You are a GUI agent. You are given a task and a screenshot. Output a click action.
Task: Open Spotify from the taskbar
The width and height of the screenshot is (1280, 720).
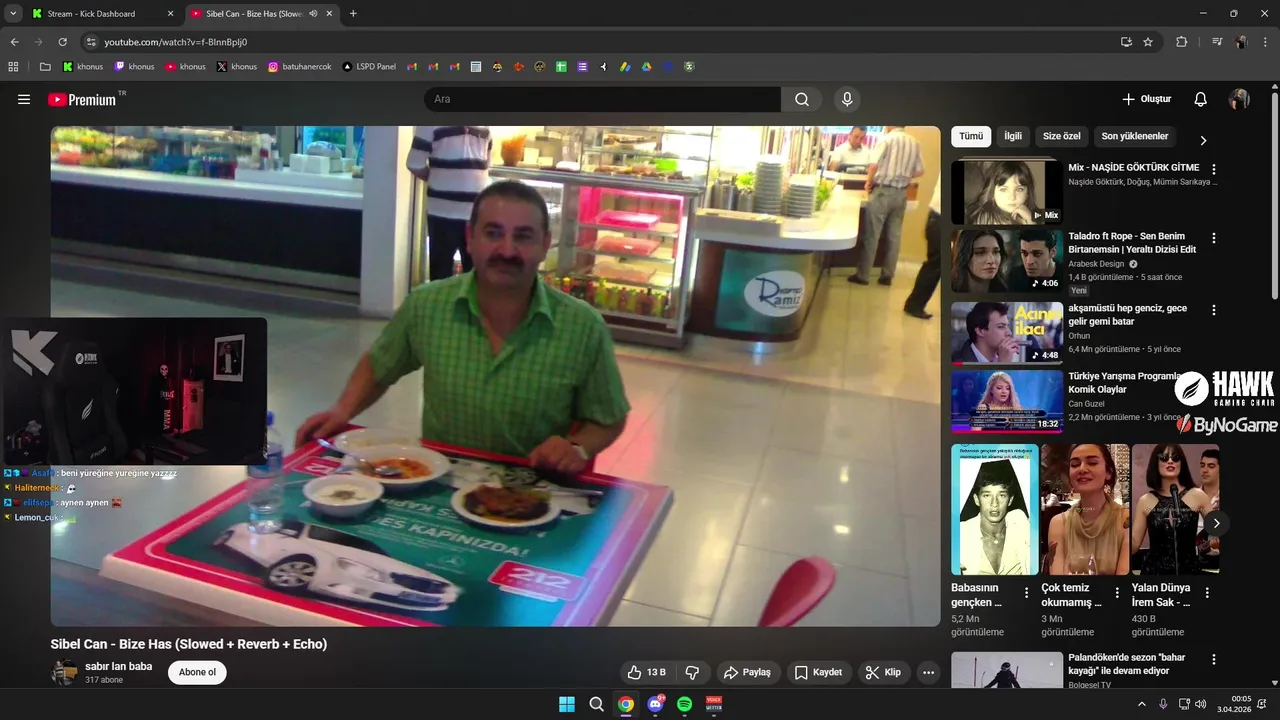point(684,704)
